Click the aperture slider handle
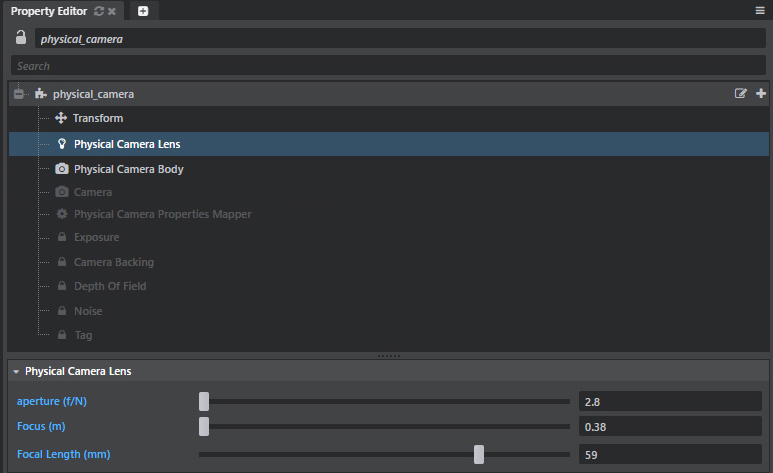This screenshot has height=473, width=773. (204, 401)
